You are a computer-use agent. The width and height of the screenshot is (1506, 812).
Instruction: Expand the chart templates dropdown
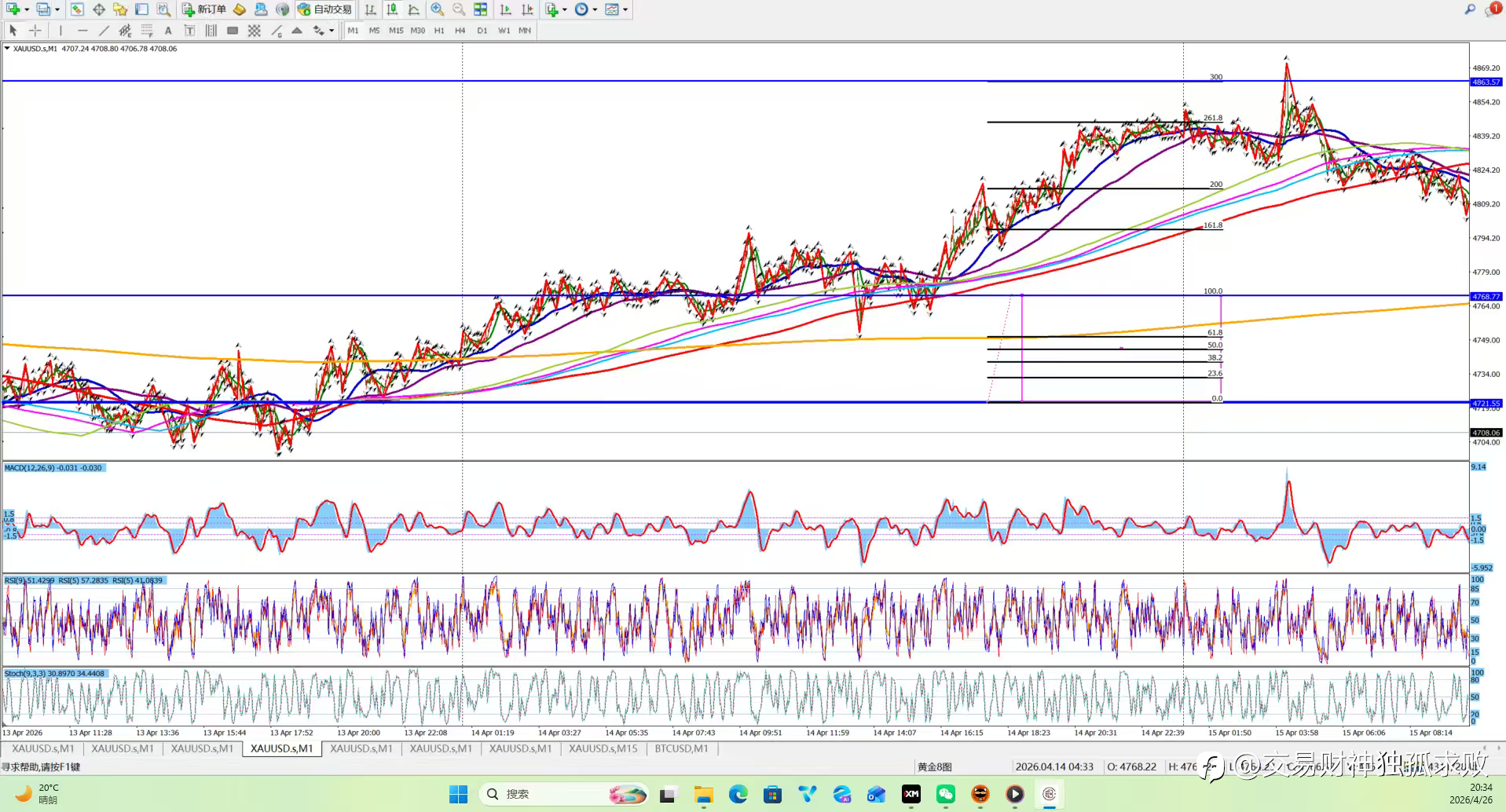coord(625,9)
